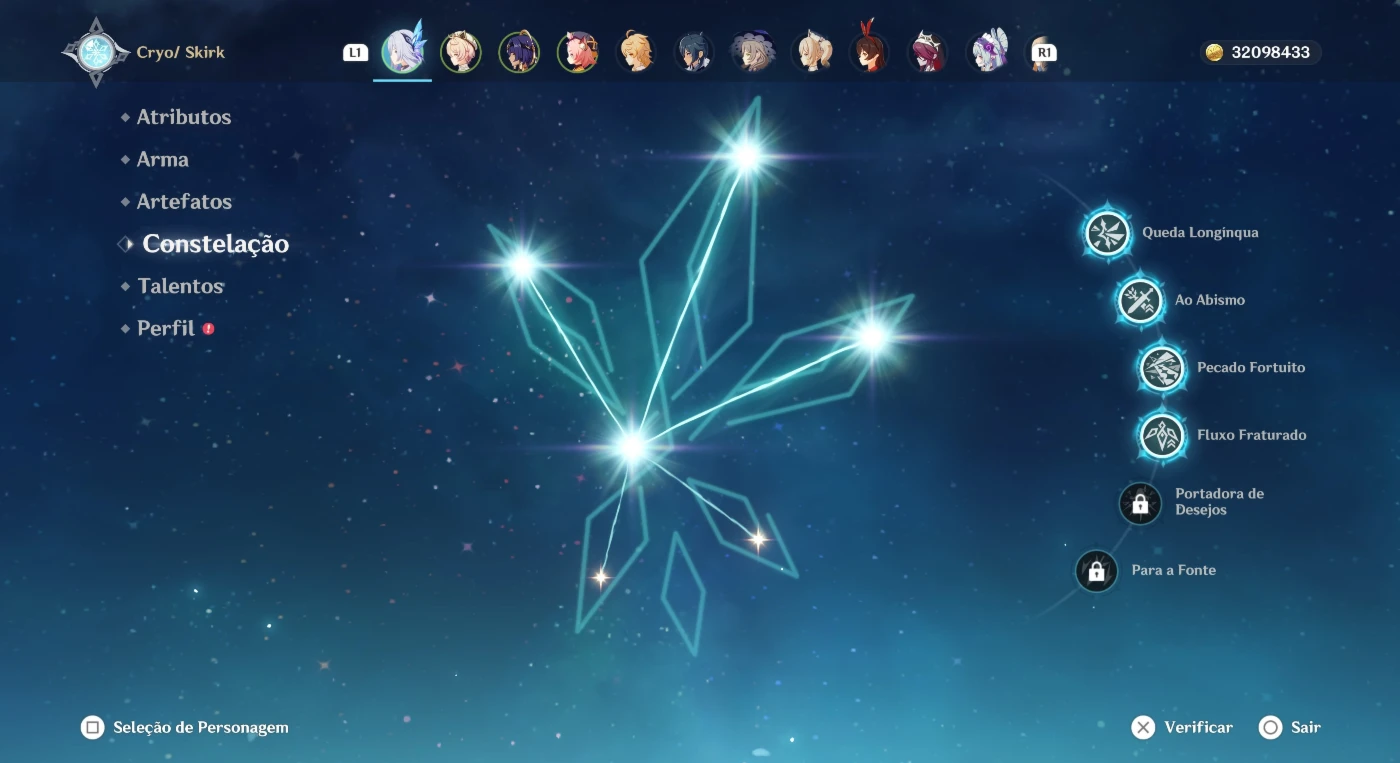This screenshot has width=1400, height=763.
Task: Open the Fluxo Fraturado constellation icon
Action: point(1162,436)
